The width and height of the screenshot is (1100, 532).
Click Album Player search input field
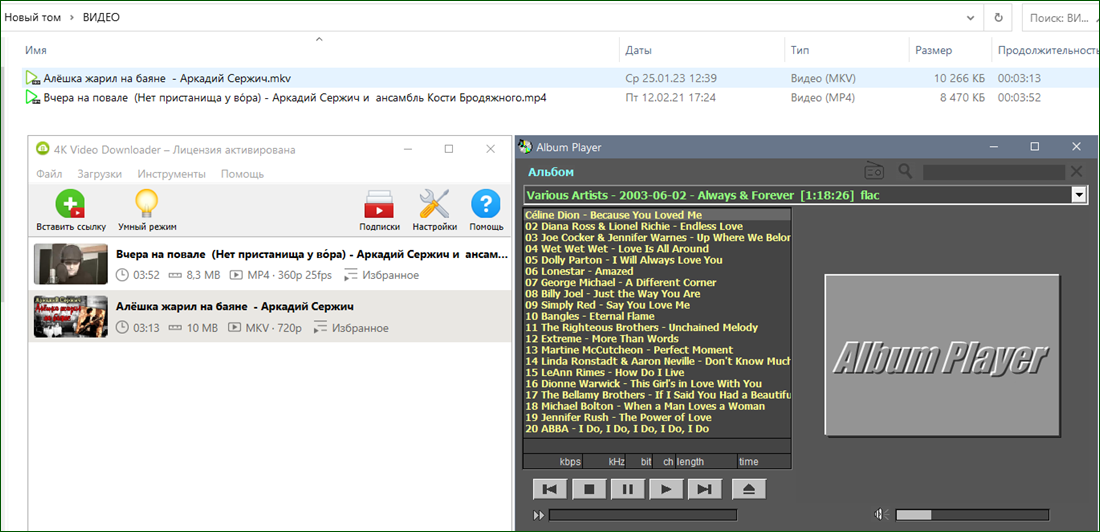point(994,172)
